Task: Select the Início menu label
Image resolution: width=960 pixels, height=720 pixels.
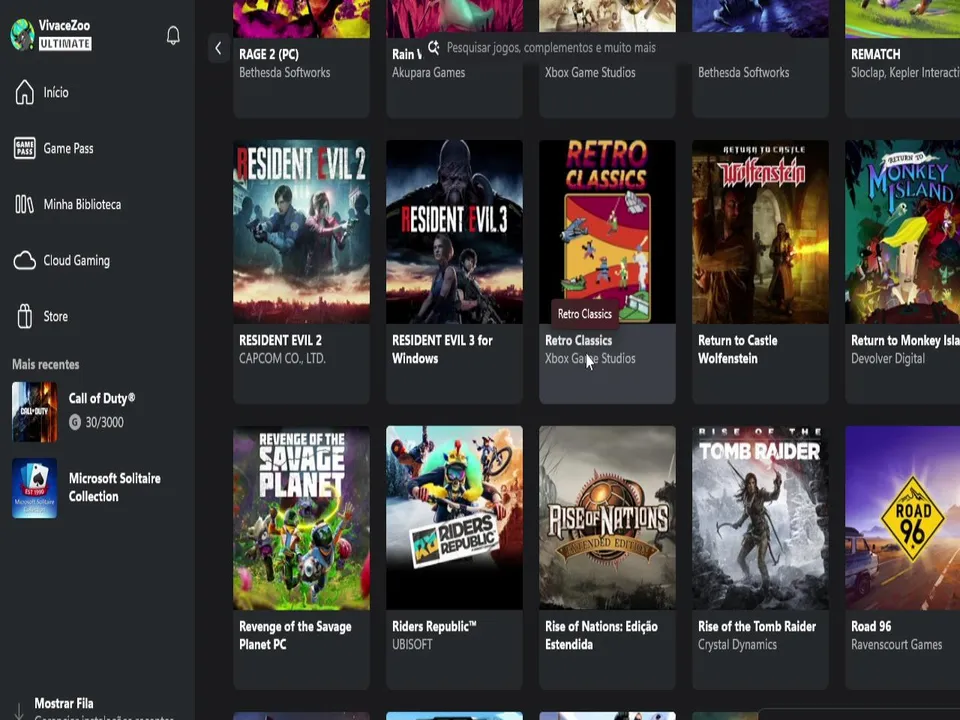Action: pyautogui.click(x=56, y=92)
